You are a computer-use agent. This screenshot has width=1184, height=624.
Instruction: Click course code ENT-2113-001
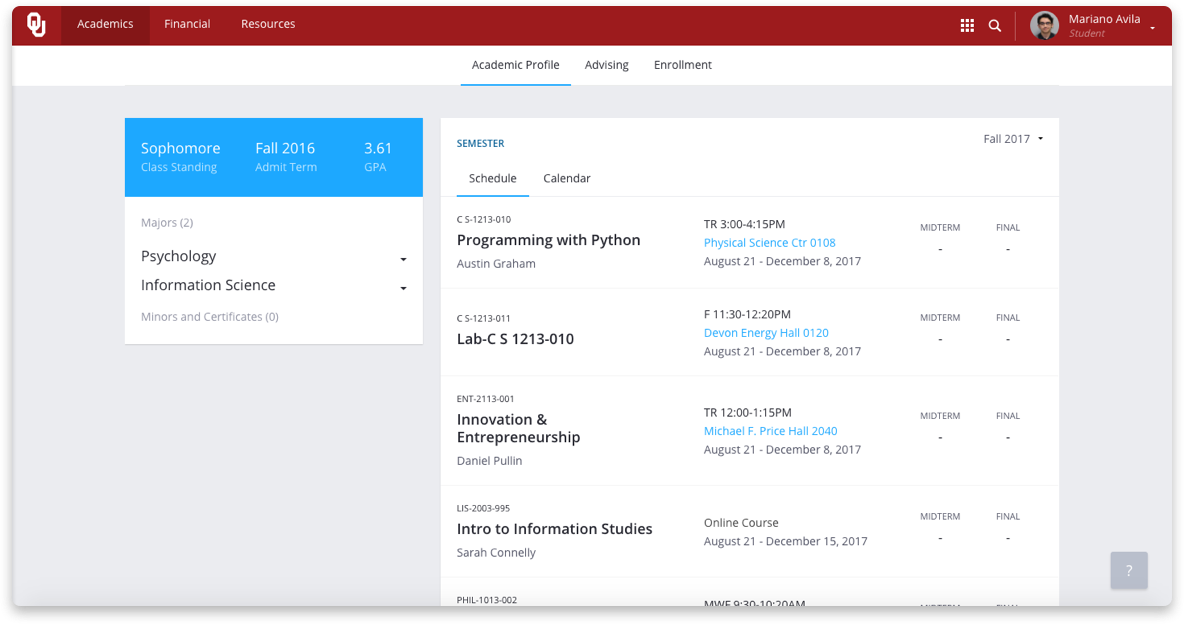[486, 399]
